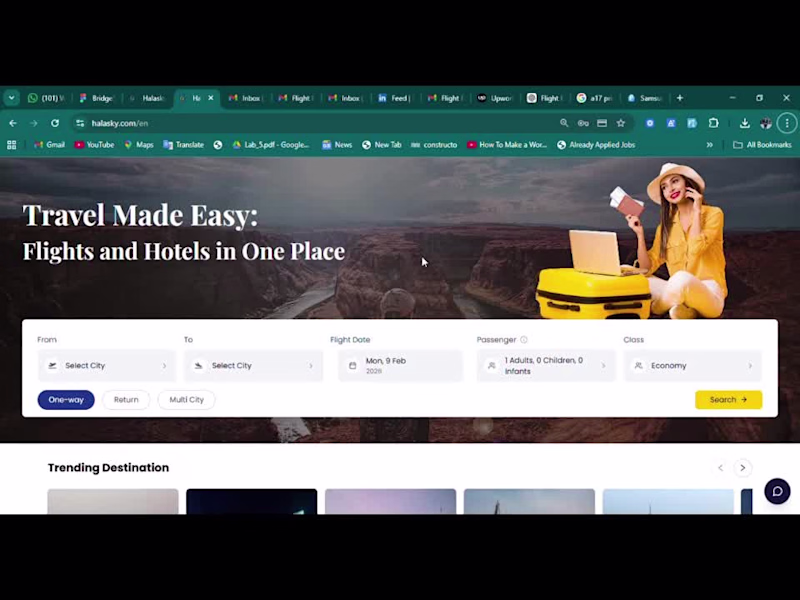This screenshot has width=800, height=600.
Task: Open the Gmail bookmark
Action: [49, 145]
